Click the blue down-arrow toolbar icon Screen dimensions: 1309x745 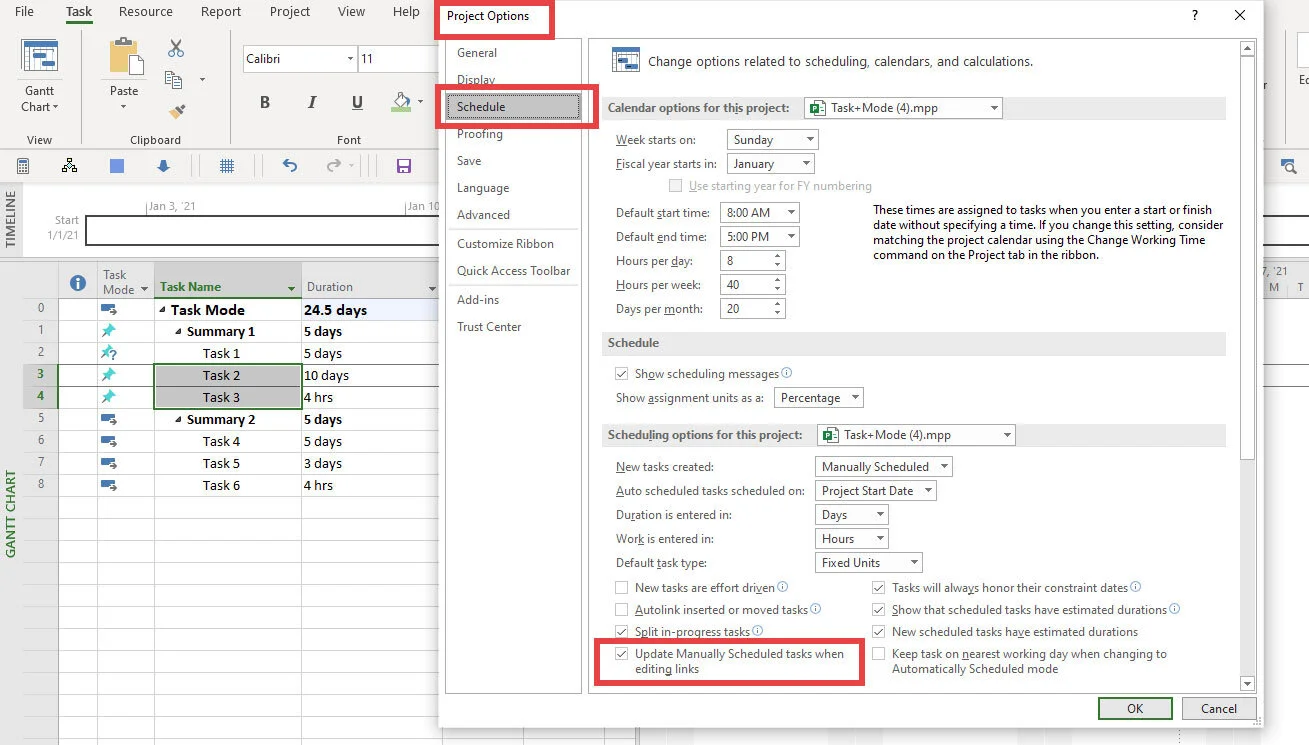pos(164,166)
